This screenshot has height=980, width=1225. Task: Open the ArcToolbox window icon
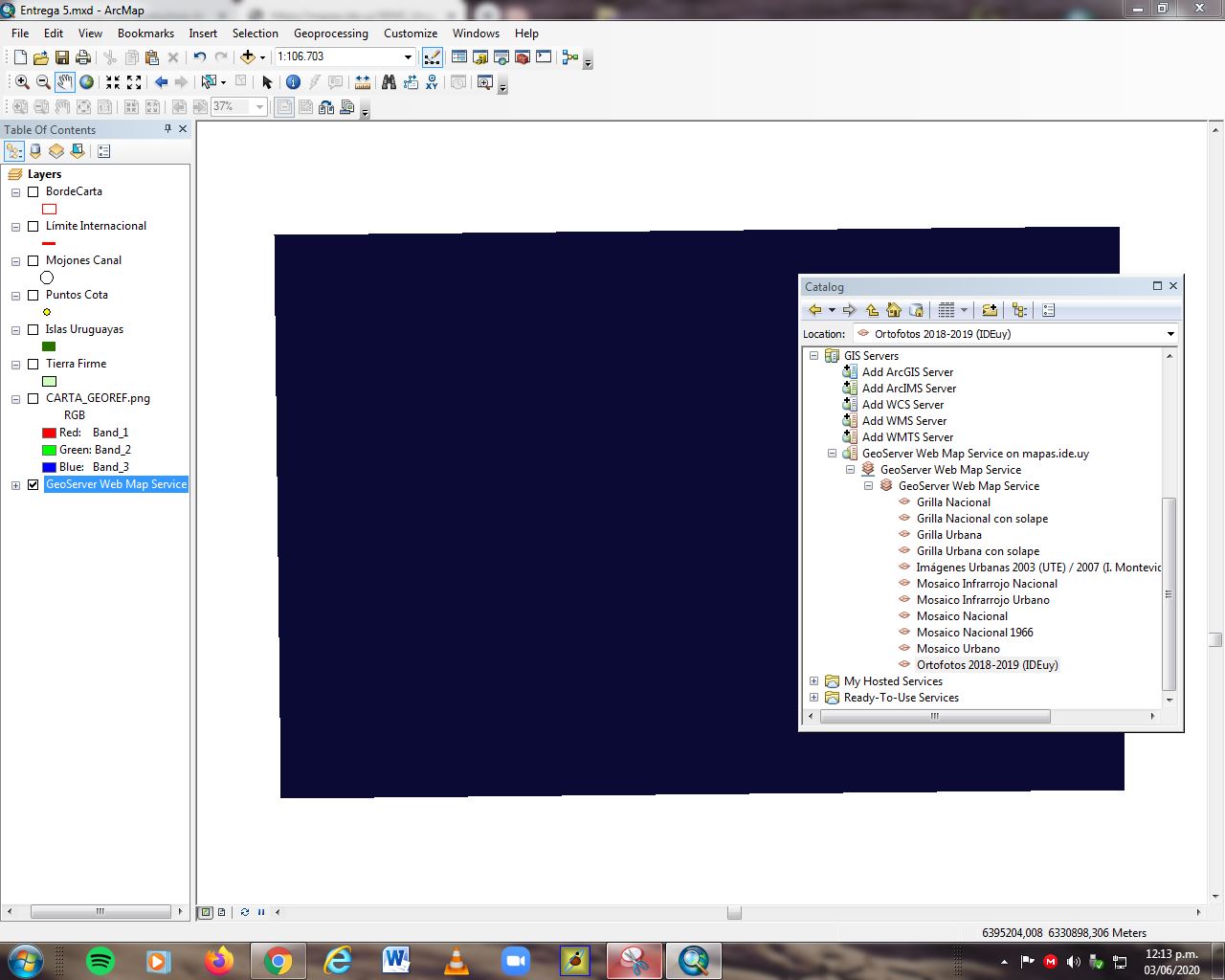(x=523, y=57)
